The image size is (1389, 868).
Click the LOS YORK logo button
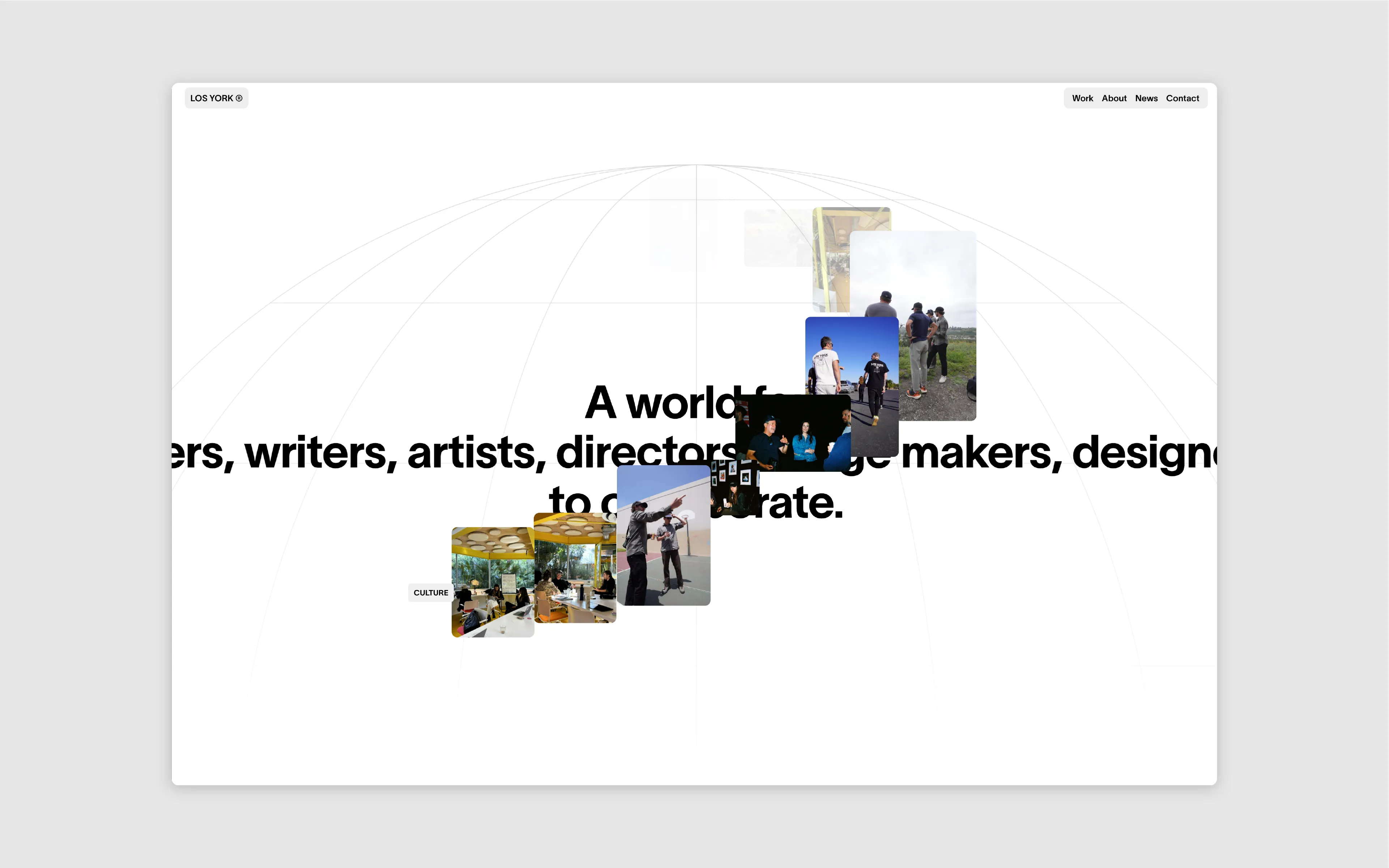(x=217, y=98)
